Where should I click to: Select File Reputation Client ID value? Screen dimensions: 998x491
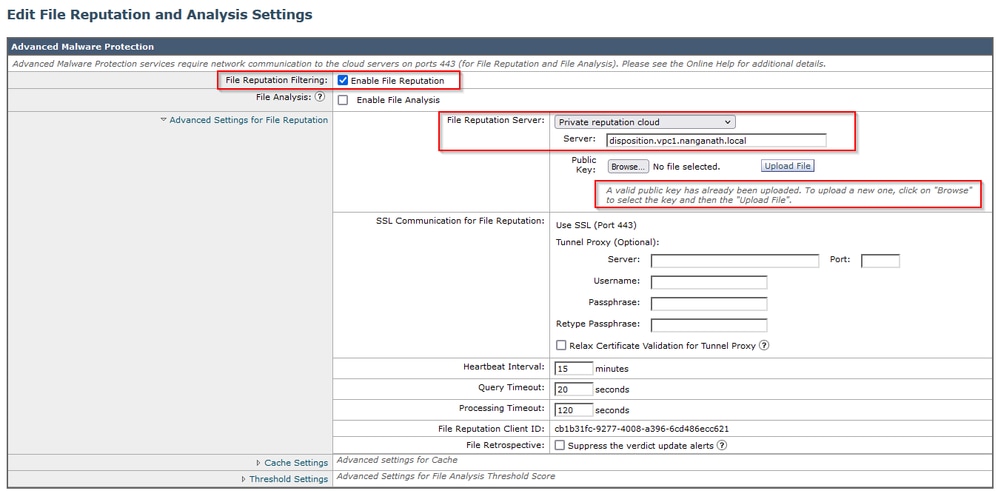[642, 429]
